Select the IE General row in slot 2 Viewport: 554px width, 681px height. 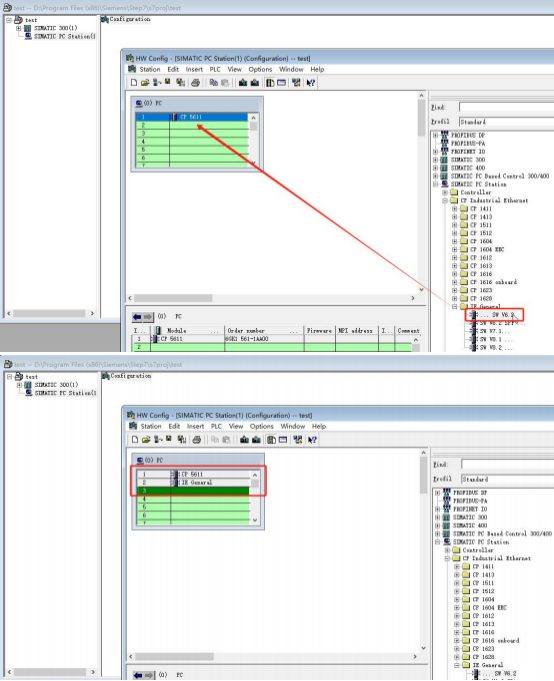point(193,483)
